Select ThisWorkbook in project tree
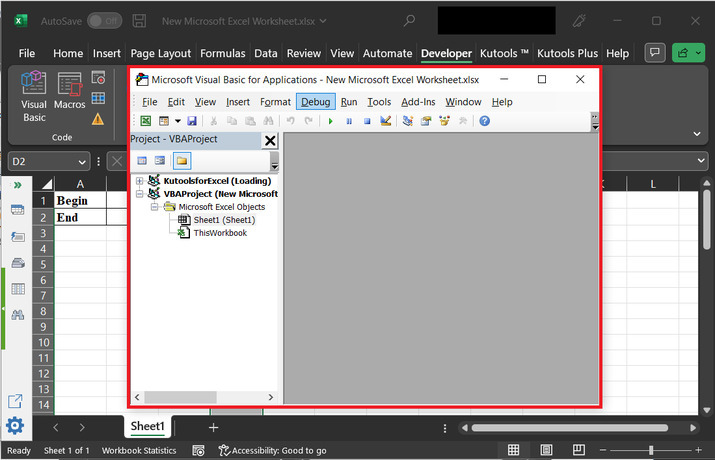The image size is (715, 460). 220,233
